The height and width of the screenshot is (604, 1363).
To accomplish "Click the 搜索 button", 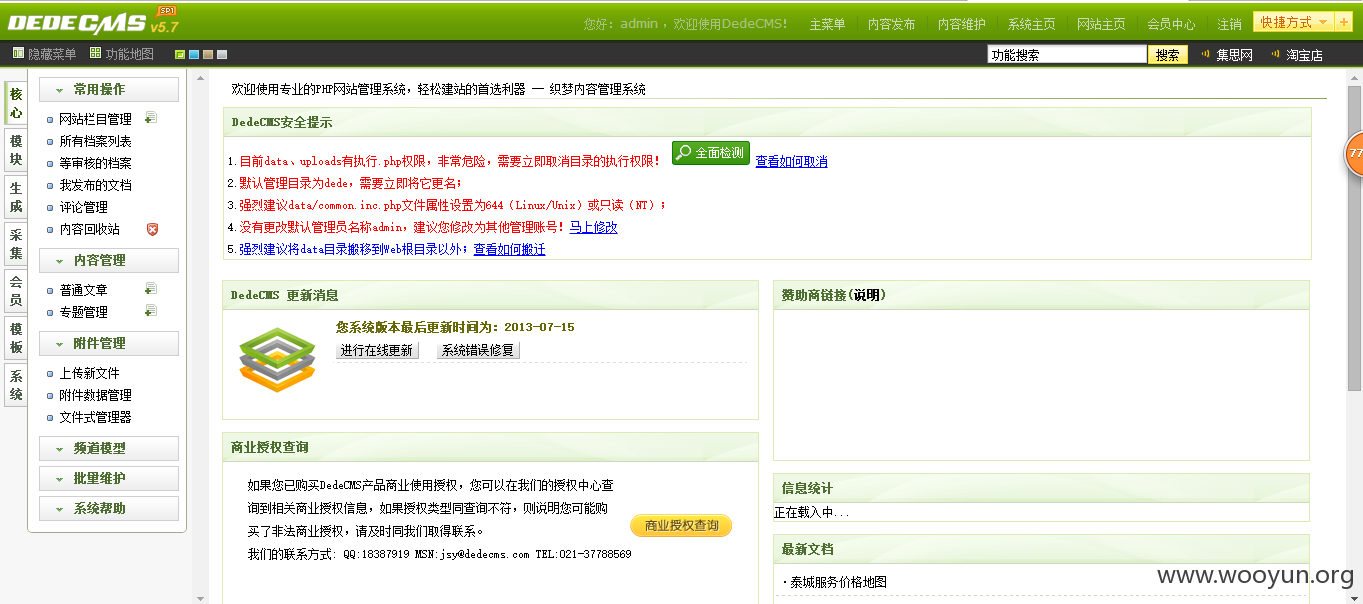I will coord(1167,55).
